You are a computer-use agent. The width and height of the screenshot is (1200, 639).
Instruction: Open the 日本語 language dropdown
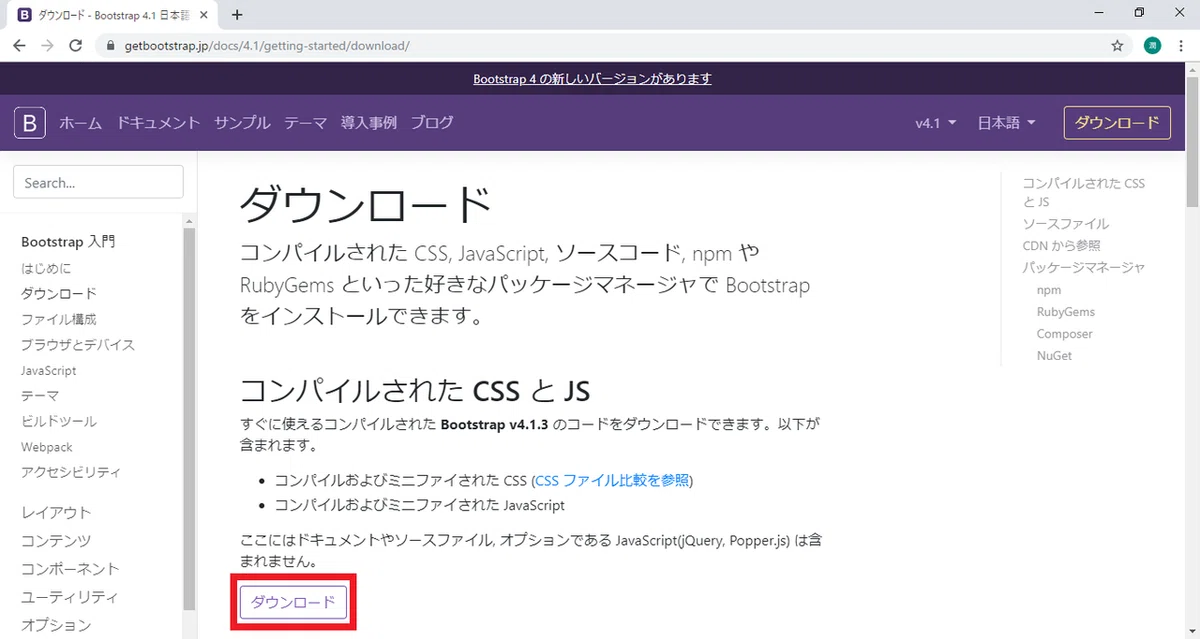tap(1006, 123)
